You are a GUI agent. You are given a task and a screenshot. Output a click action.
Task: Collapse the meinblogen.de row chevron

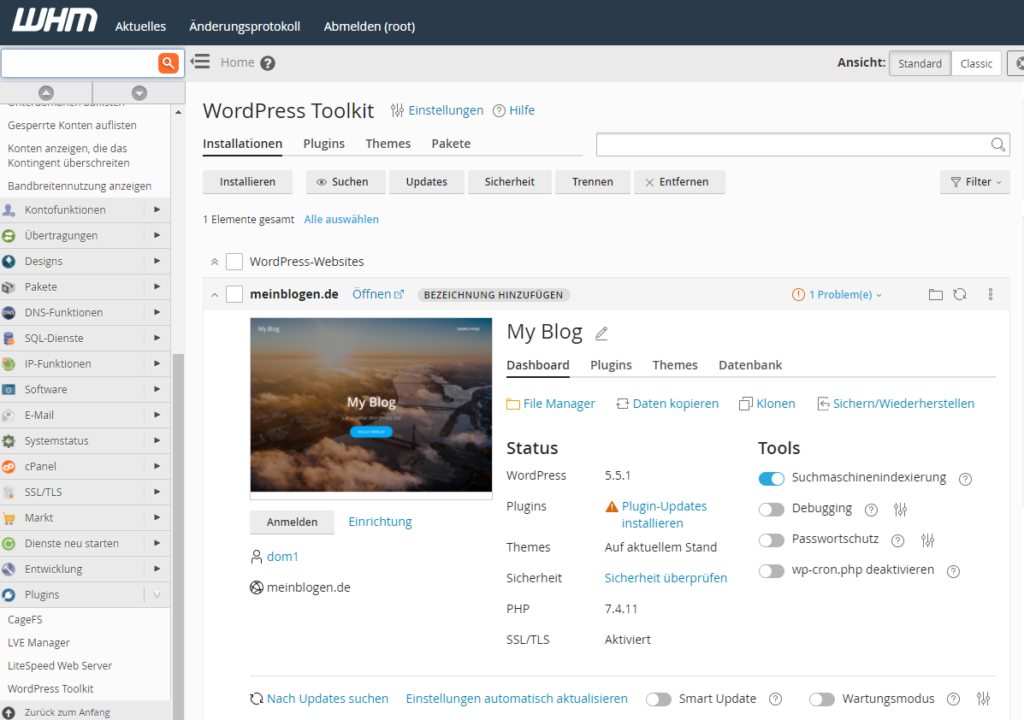click(214, 295)
